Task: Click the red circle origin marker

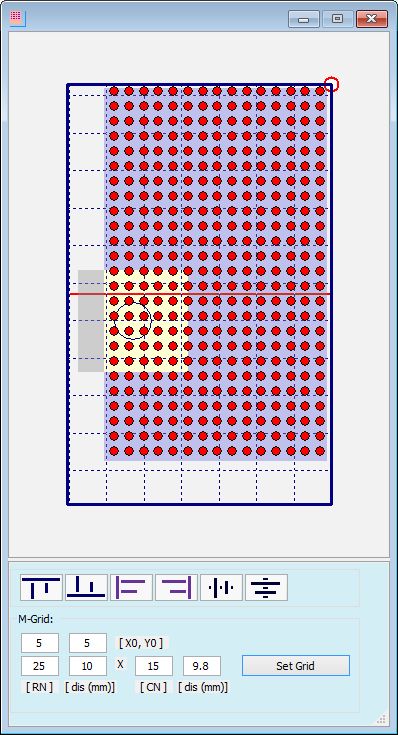Action: [x=331, y=84]
